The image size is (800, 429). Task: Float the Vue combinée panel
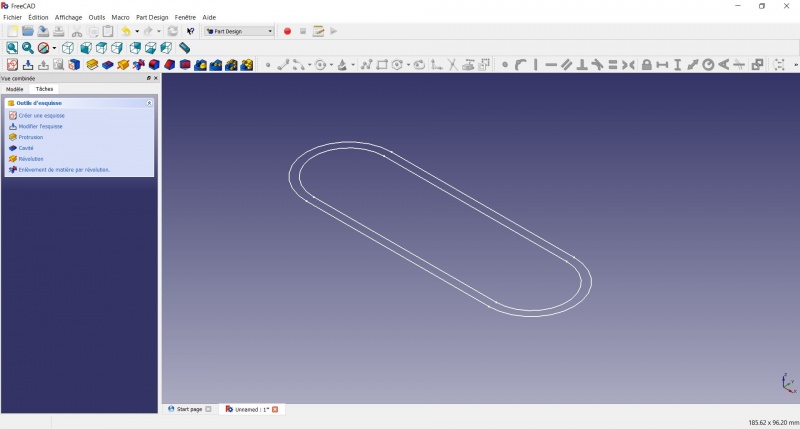(149, 79)
